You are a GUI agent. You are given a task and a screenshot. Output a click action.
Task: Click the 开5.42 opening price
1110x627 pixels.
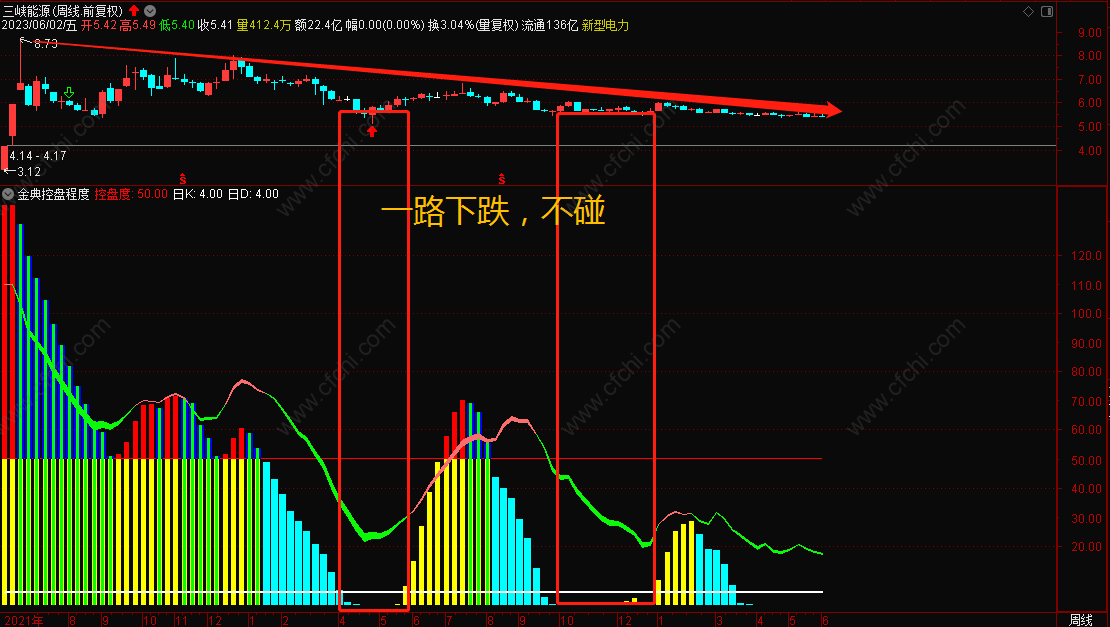tap(98, 25)
